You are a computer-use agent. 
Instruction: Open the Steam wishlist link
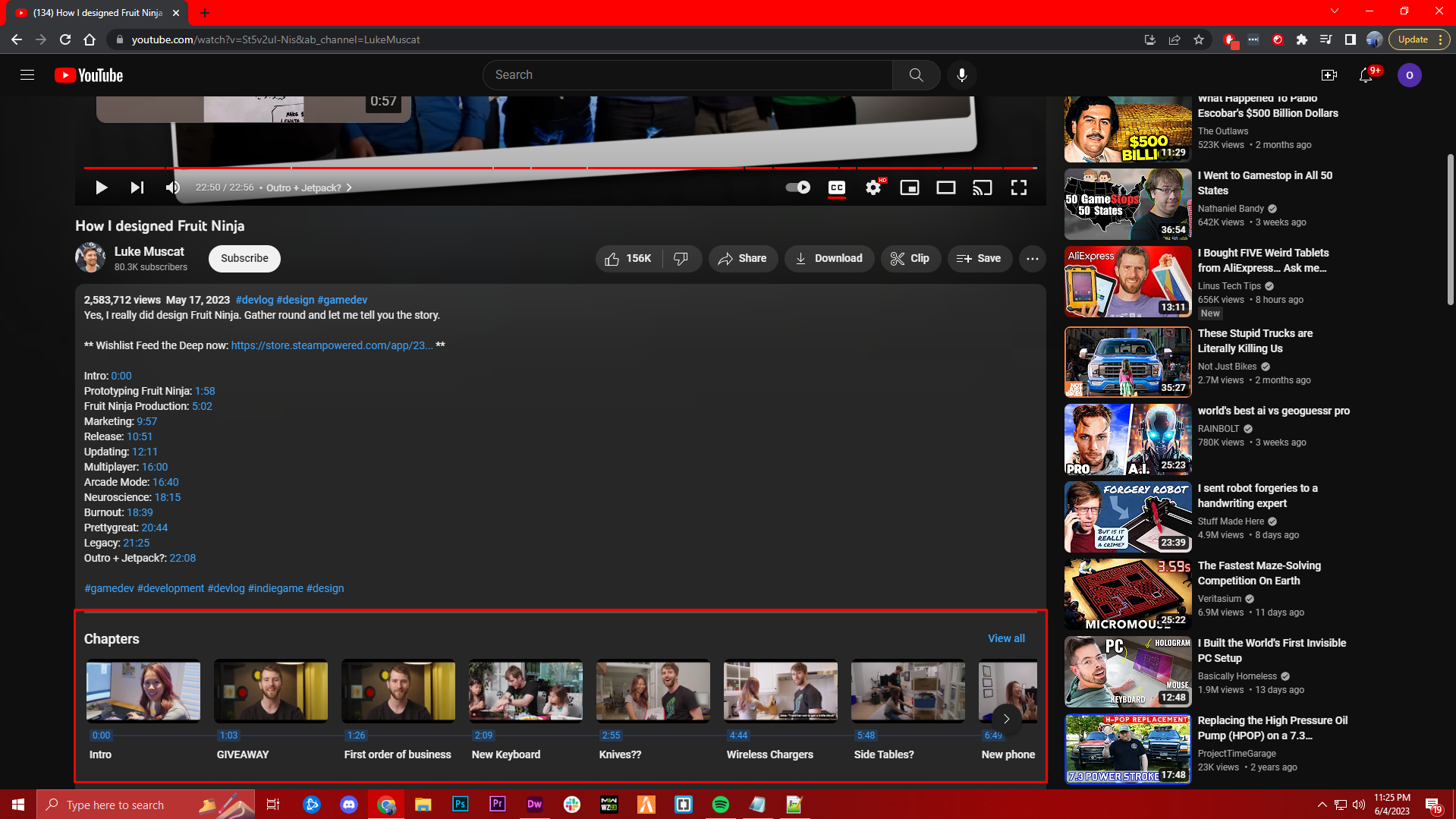(x=332, y=345)
